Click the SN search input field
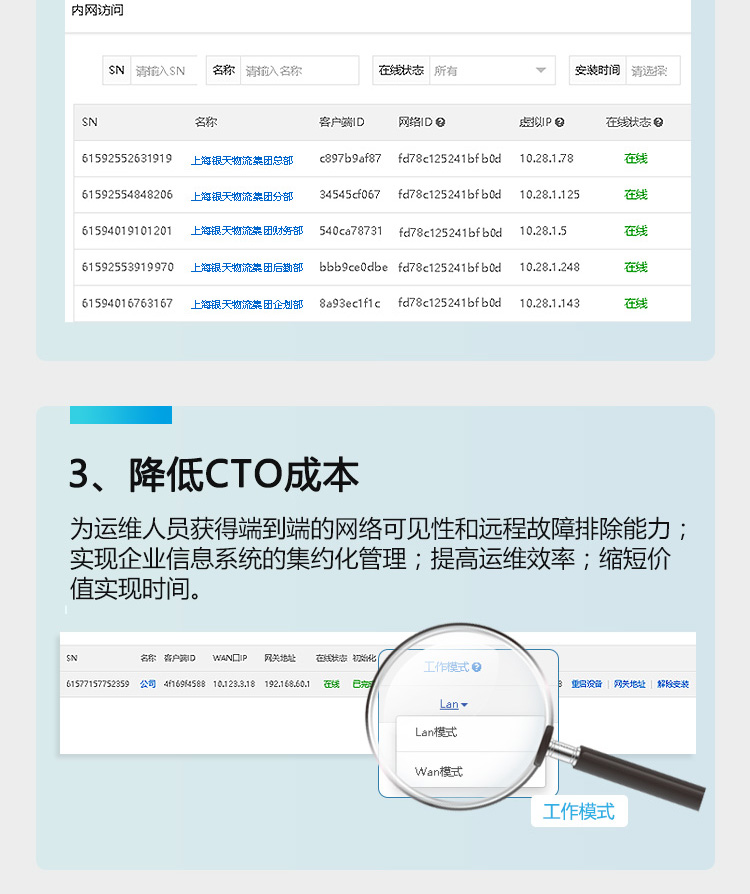 (x=164, y=71)
